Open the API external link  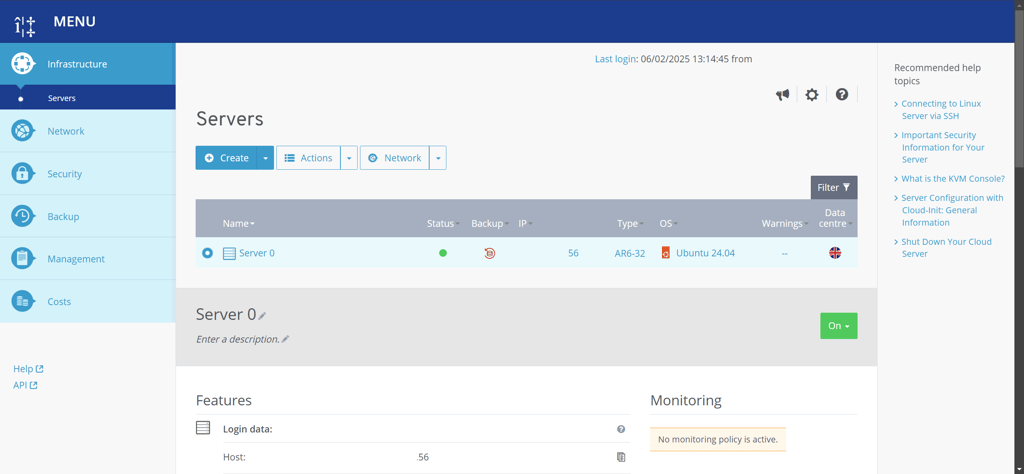pyautogui.click(x=25, y=385)
